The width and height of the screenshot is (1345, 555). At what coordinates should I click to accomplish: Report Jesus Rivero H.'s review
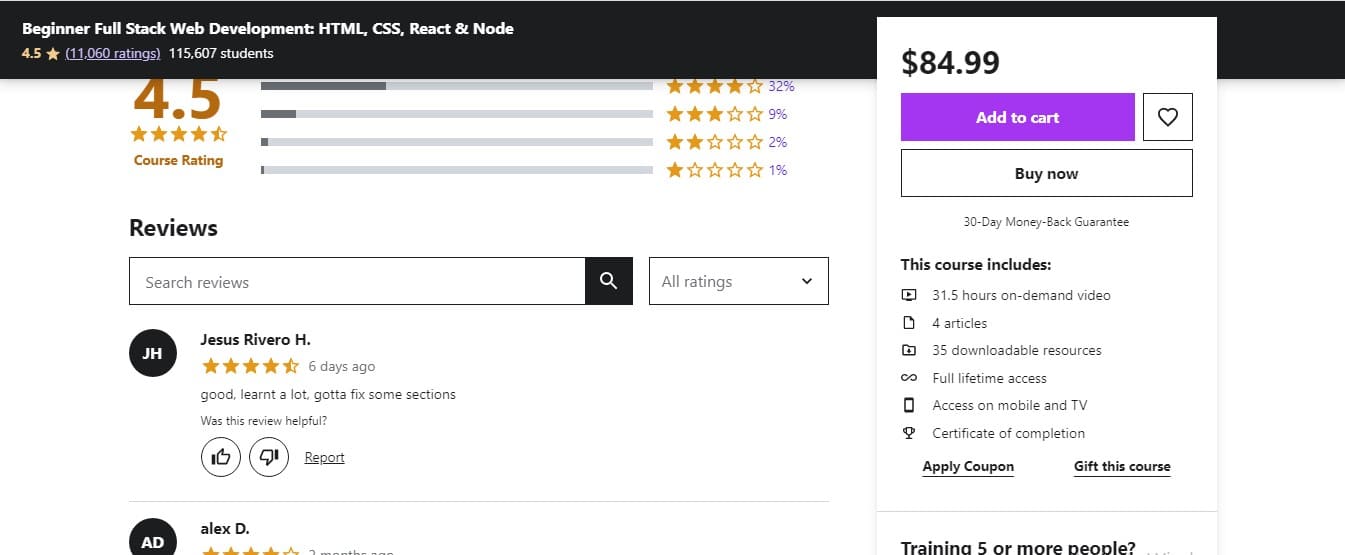click(324, 457)
